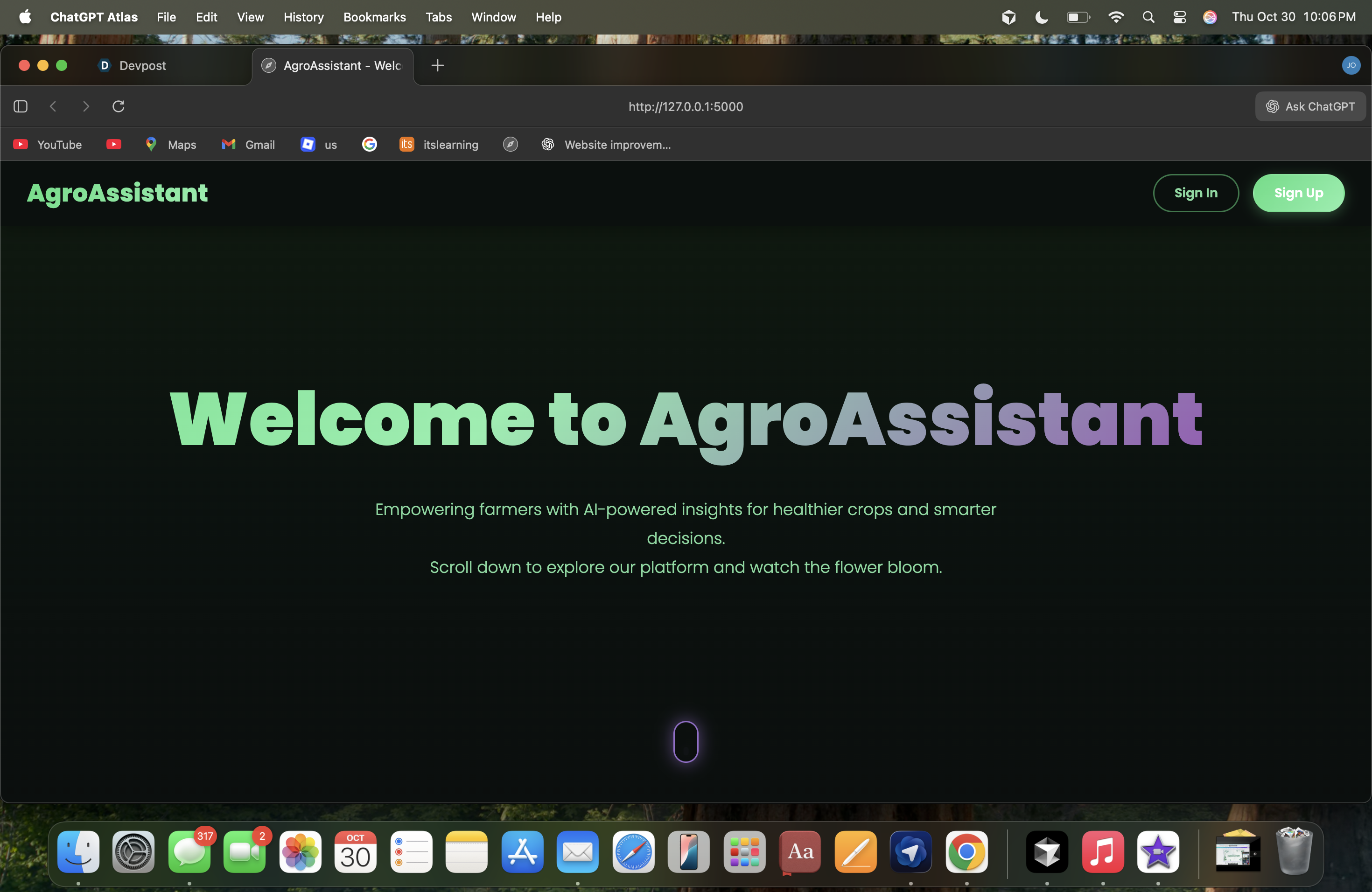This screenshot has height=892, width=1372.
Task: Click the green Sign Up button
Action: (x=1298, y=193)
